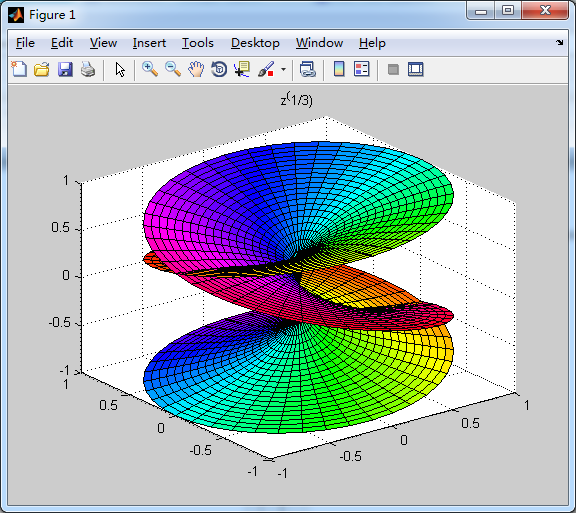Save the figure with the floppy disk icon
The width and height of the screenshot is (576, 513).
pos(65,69)
